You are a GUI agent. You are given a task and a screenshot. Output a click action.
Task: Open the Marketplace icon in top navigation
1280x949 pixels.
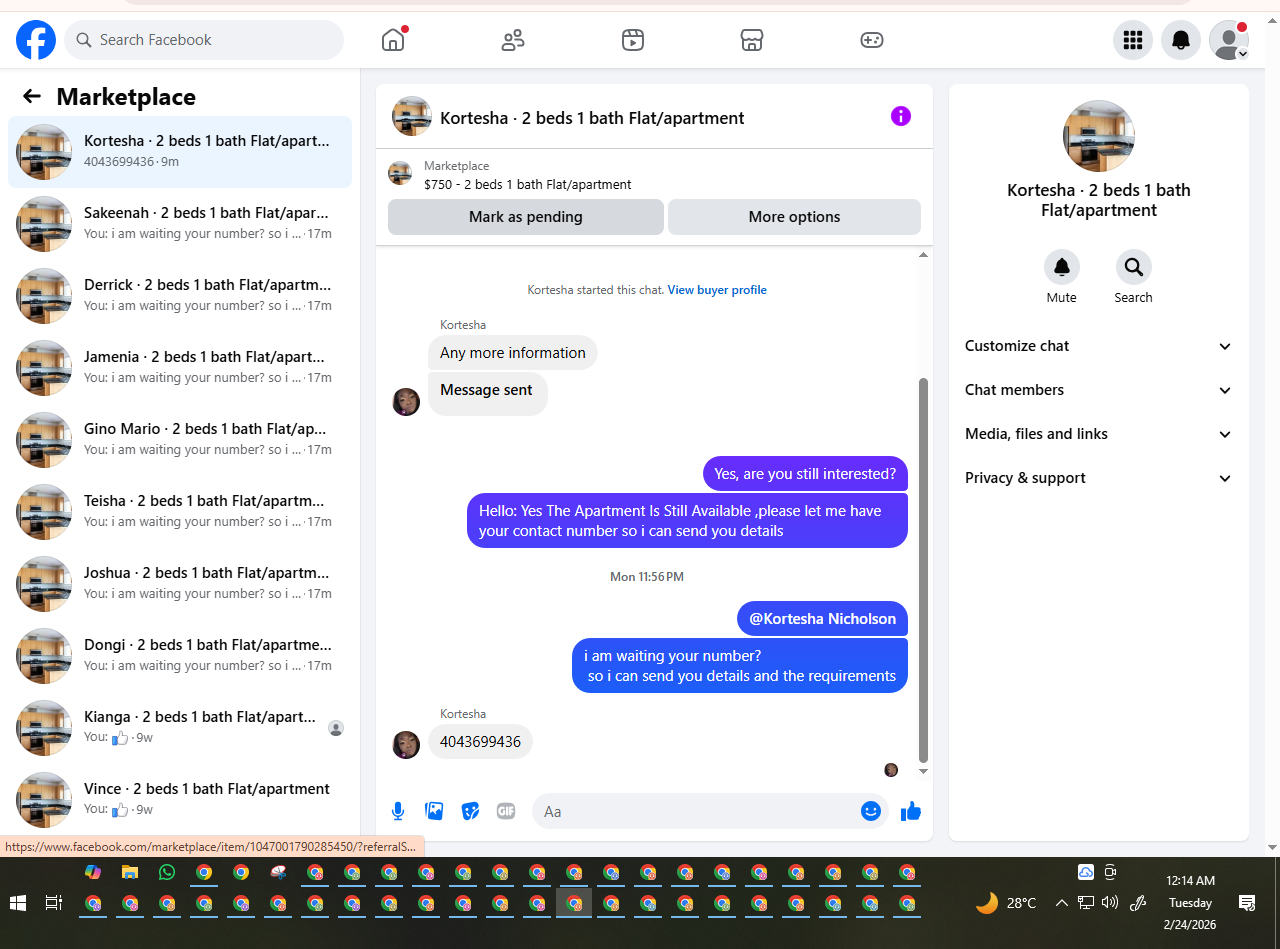(x=752, y=40)
